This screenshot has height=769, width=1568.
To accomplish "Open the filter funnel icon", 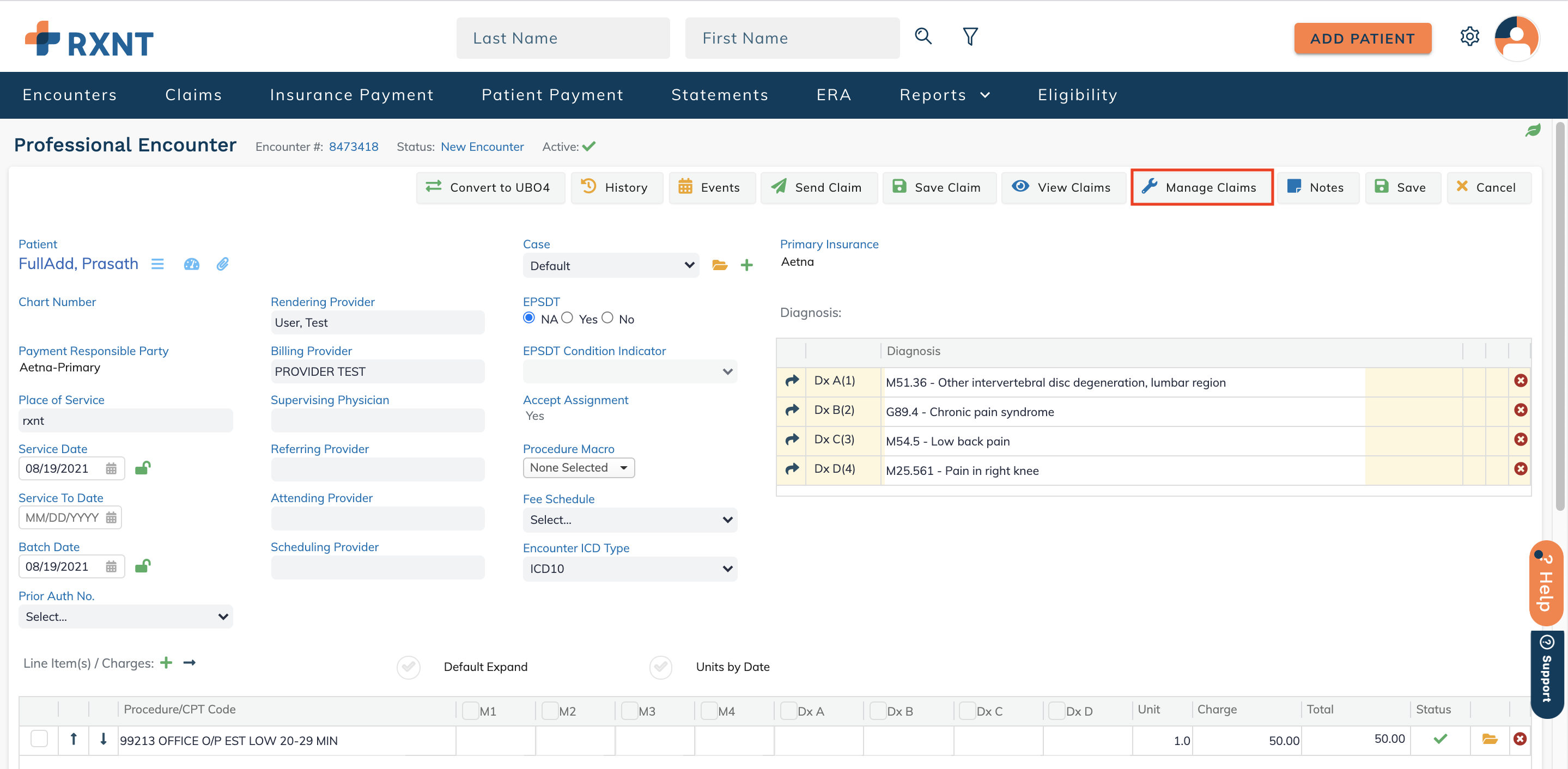I will point(970,36).
